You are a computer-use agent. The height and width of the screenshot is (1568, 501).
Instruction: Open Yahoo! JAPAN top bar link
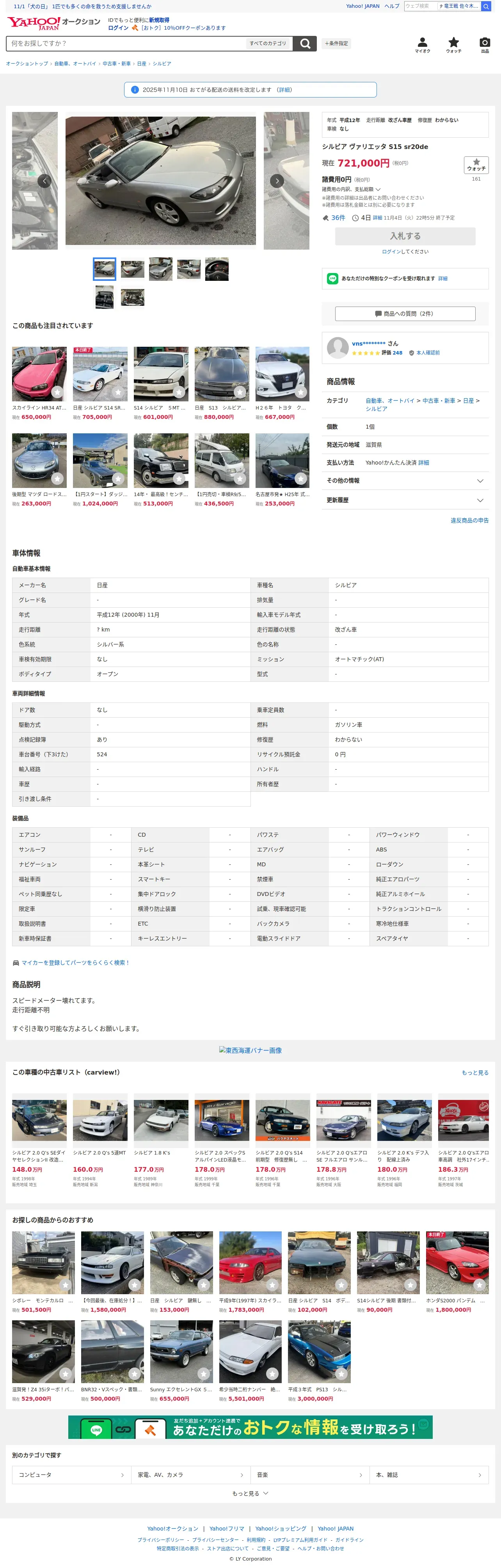point(363,6)
